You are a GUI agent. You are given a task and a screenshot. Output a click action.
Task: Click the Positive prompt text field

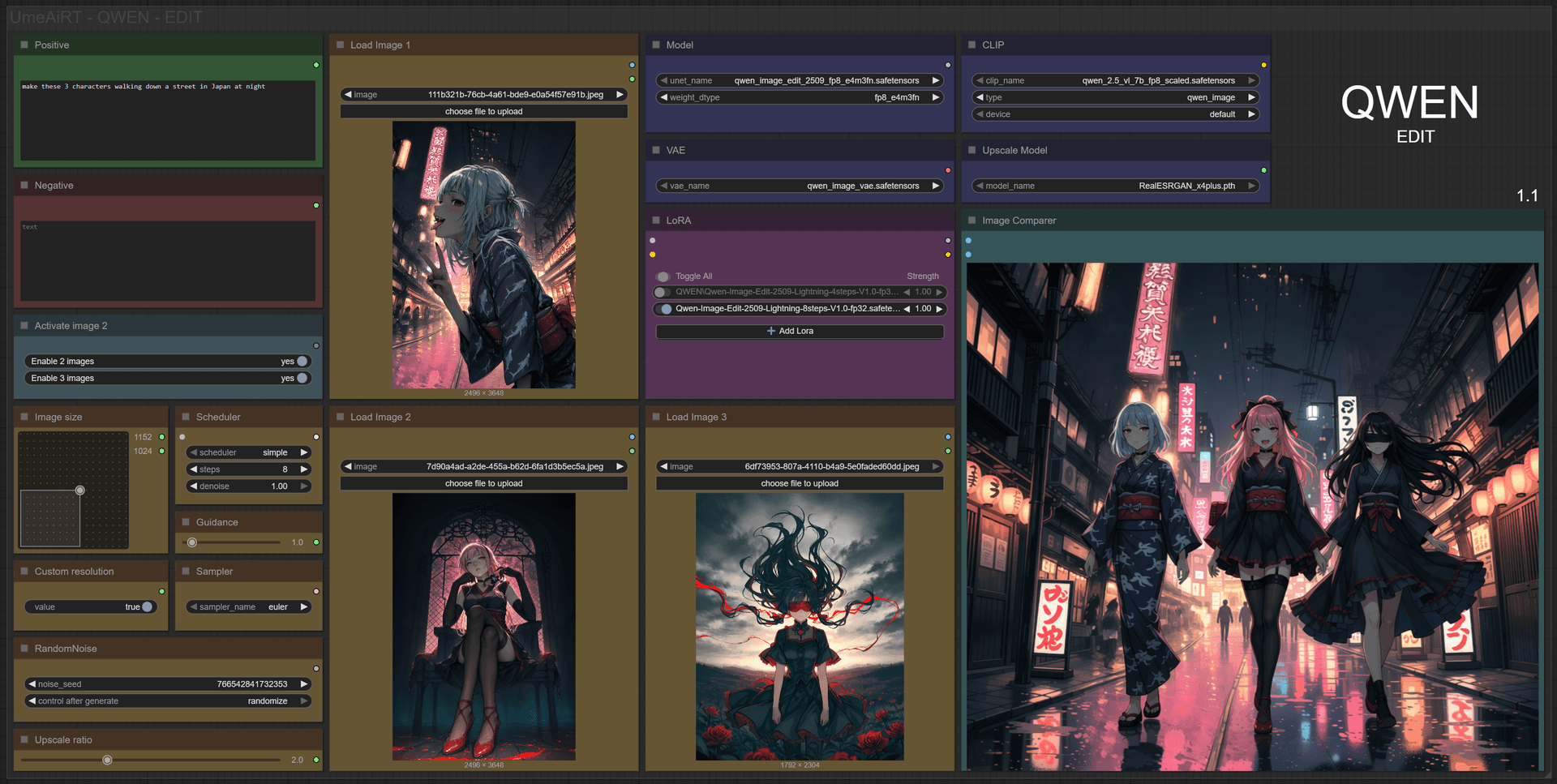168,120
